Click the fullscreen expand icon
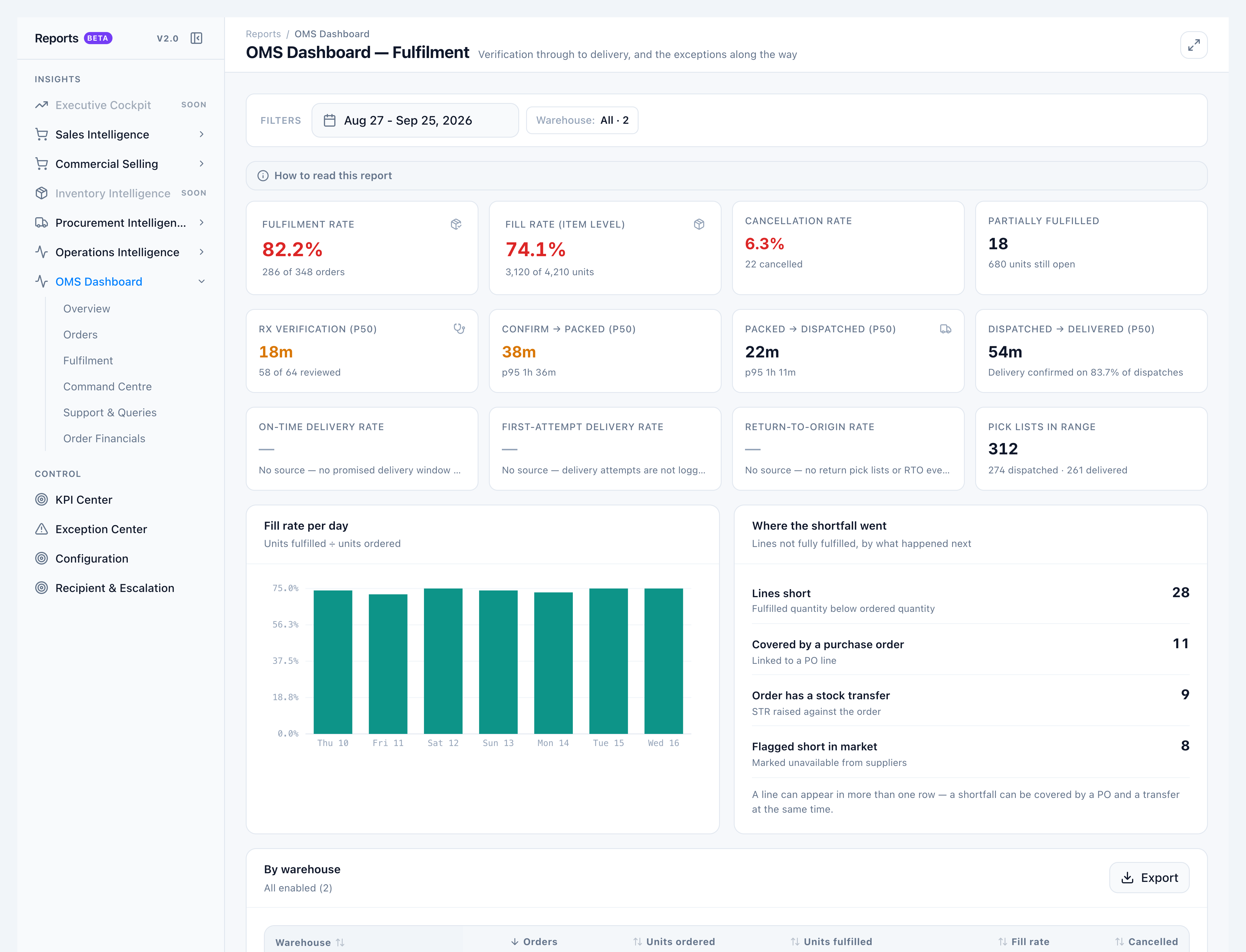The height and width of the screenshot is (952, 1246). 1193,45
